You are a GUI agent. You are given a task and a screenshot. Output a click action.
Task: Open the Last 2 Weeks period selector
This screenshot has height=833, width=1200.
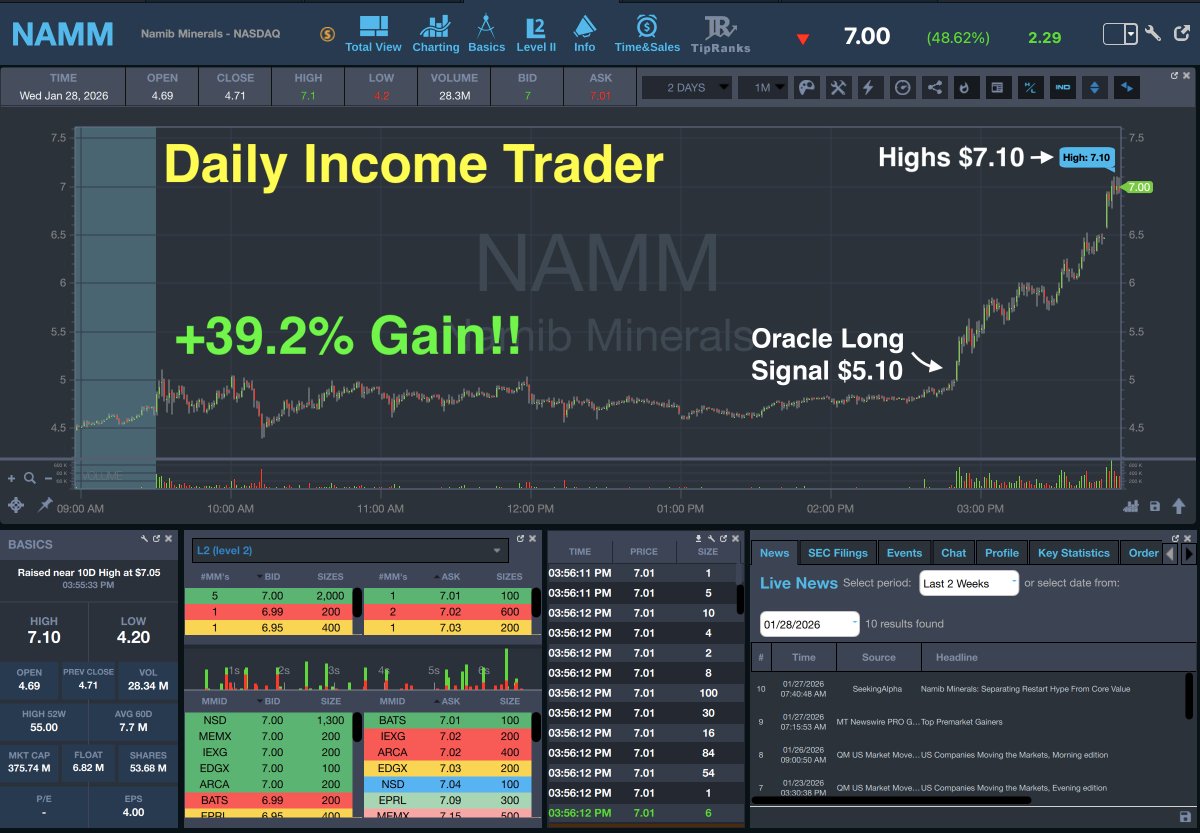click(x=966, y=582)
